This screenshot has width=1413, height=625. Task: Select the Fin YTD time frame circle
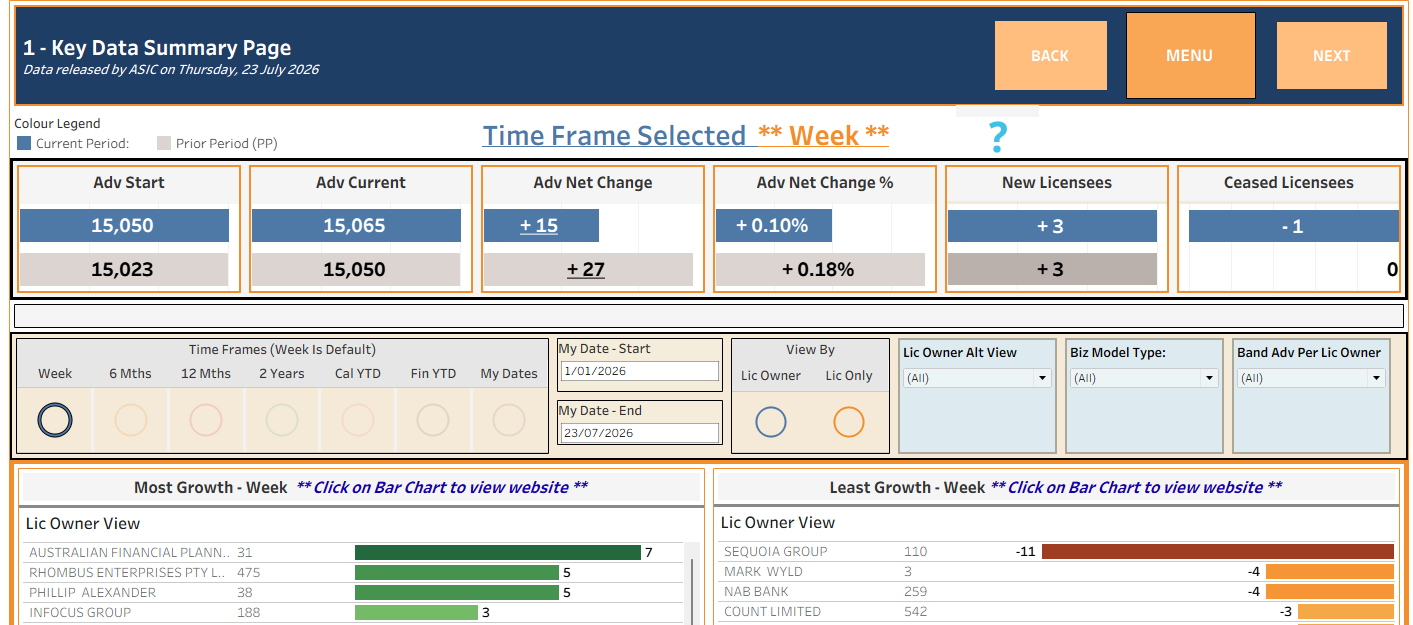pos(433,420)
